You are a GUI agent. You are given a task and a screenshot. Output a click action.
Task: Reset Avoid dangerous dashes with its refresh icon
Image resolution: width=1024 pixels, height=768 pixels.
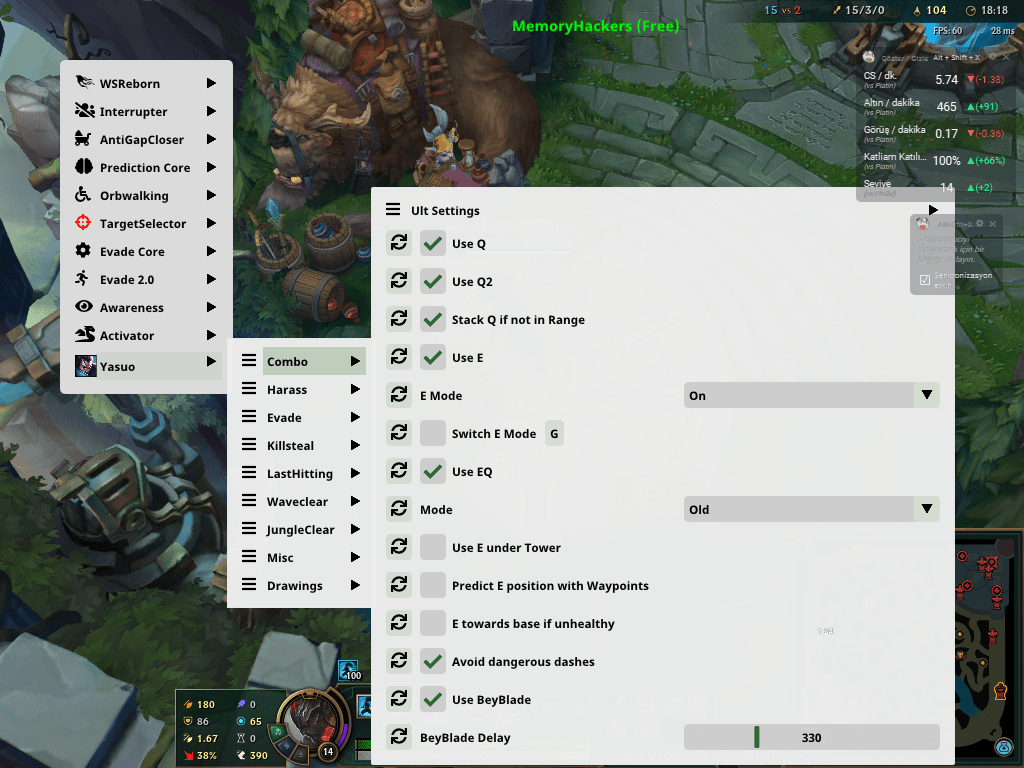pyautogui.click(x=398, y=661)
